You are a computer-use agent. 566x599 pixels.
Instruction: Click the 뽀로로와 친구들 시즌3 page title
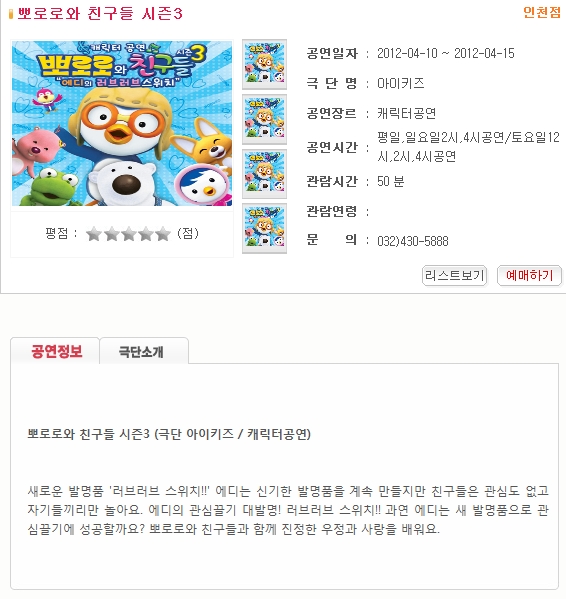click(100, 14)
